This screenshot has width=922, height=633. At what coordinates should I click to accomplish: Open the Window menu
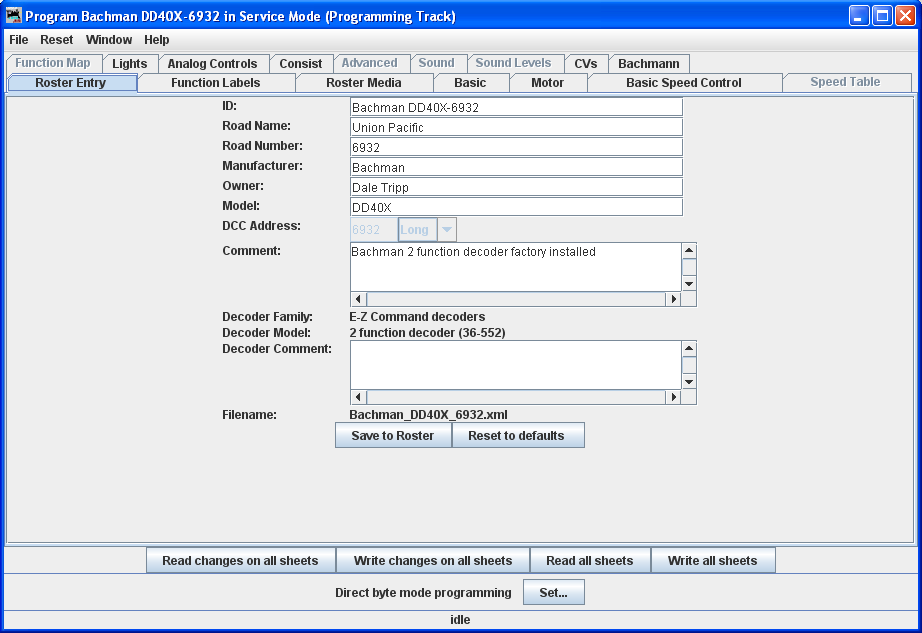point(109,40)
